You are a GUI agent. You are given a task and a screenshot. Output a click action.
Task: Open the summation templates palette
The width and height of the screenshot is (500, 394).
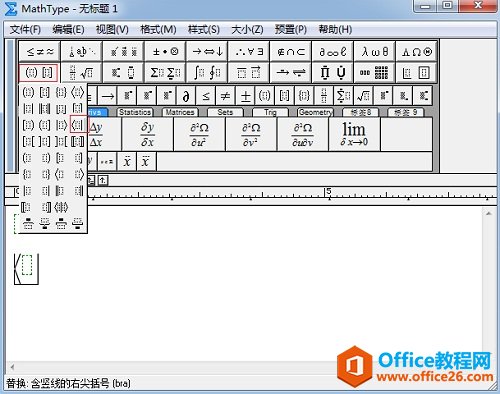tap(165, 72)
